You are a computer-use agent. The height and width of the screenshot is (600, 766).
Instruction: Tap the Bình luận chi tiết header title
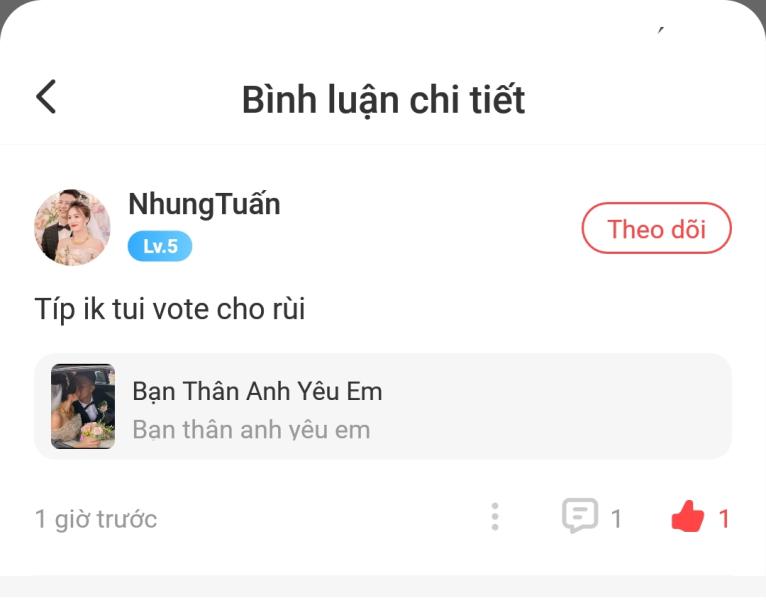383,100
